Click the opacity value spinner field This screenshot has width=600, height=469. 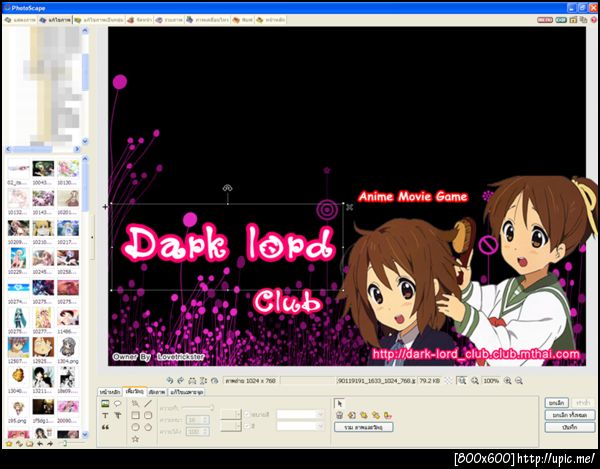[x=197, y=432]
